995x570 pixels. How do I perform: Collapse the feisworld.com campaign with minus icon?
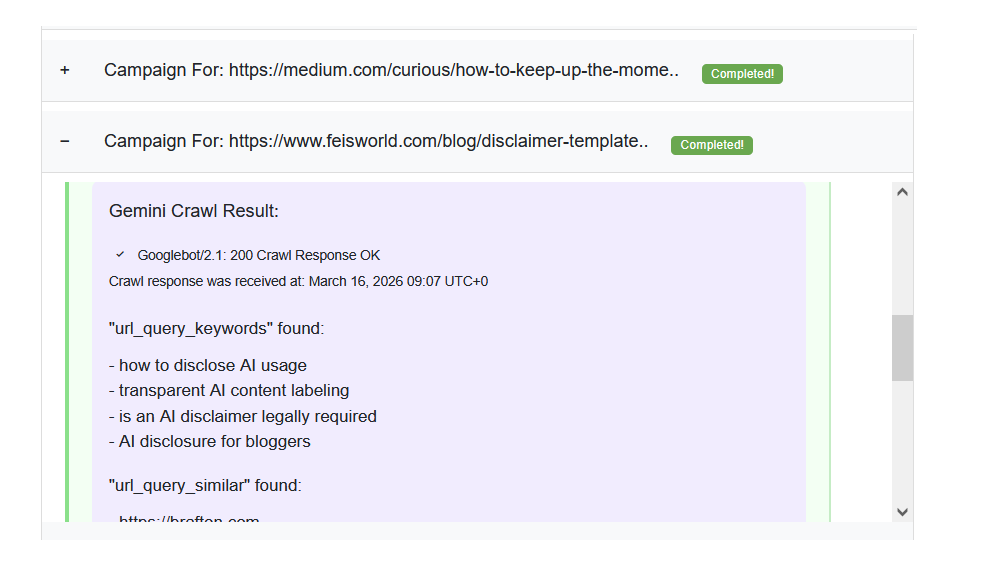65,142
